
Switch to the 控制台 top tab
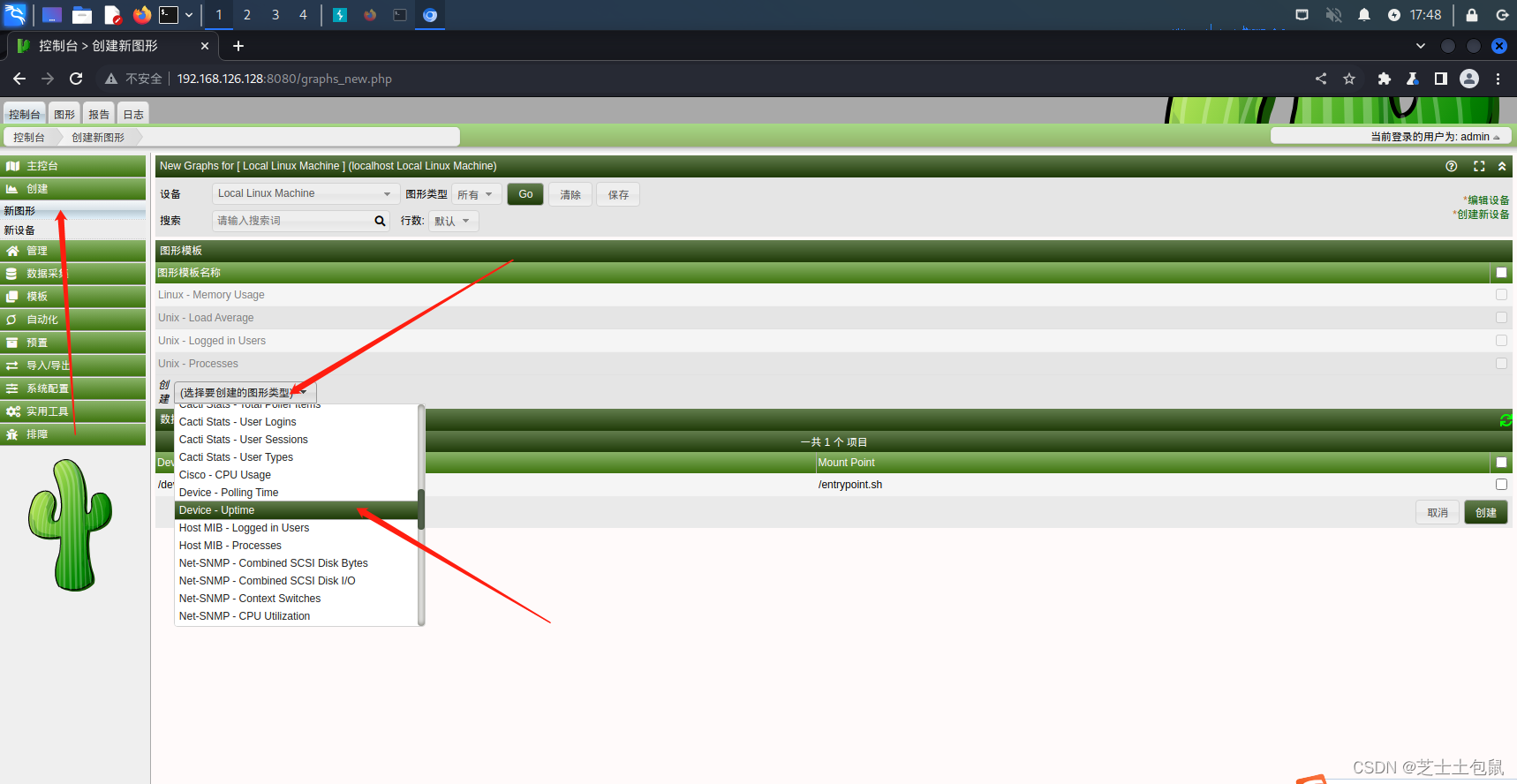point(25,114)
